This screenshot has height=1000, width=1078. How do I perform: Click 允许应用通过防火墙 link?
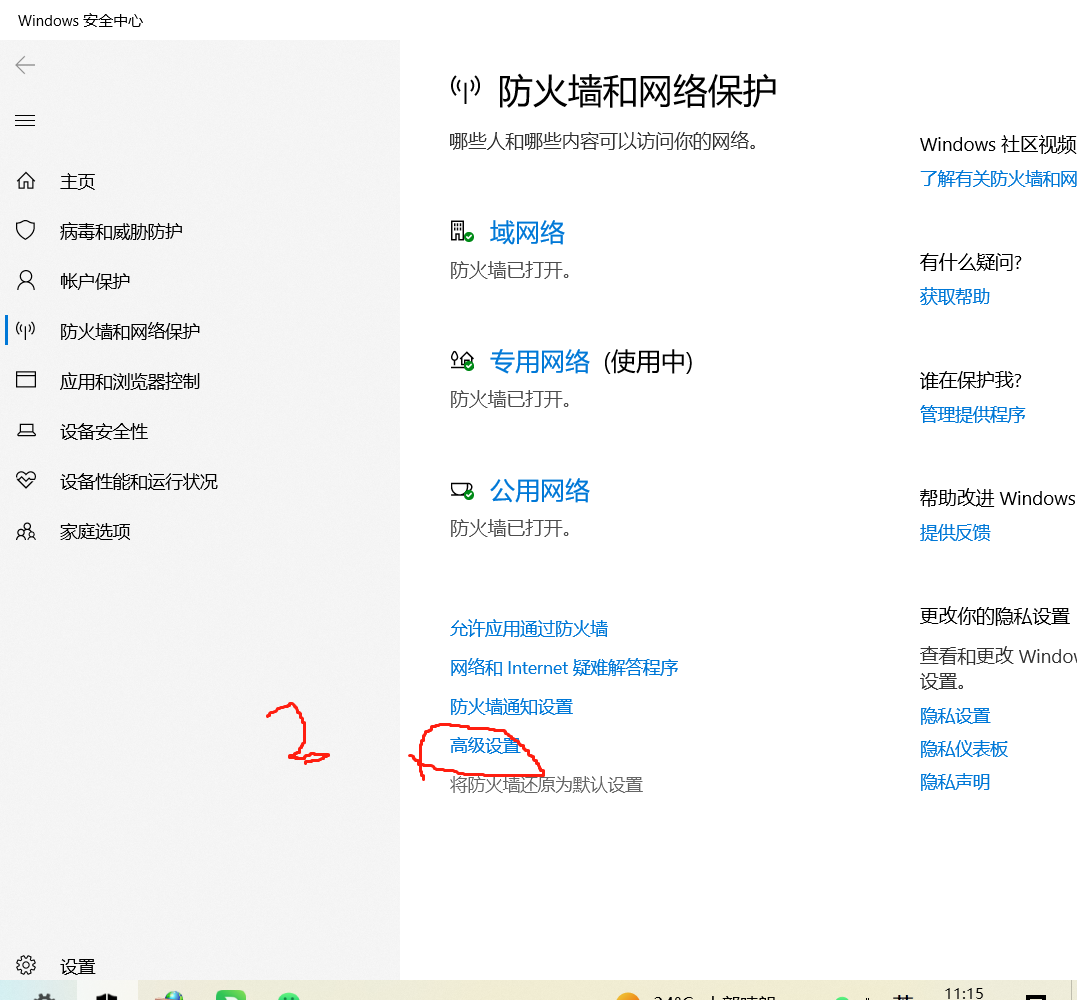point(529,629)
